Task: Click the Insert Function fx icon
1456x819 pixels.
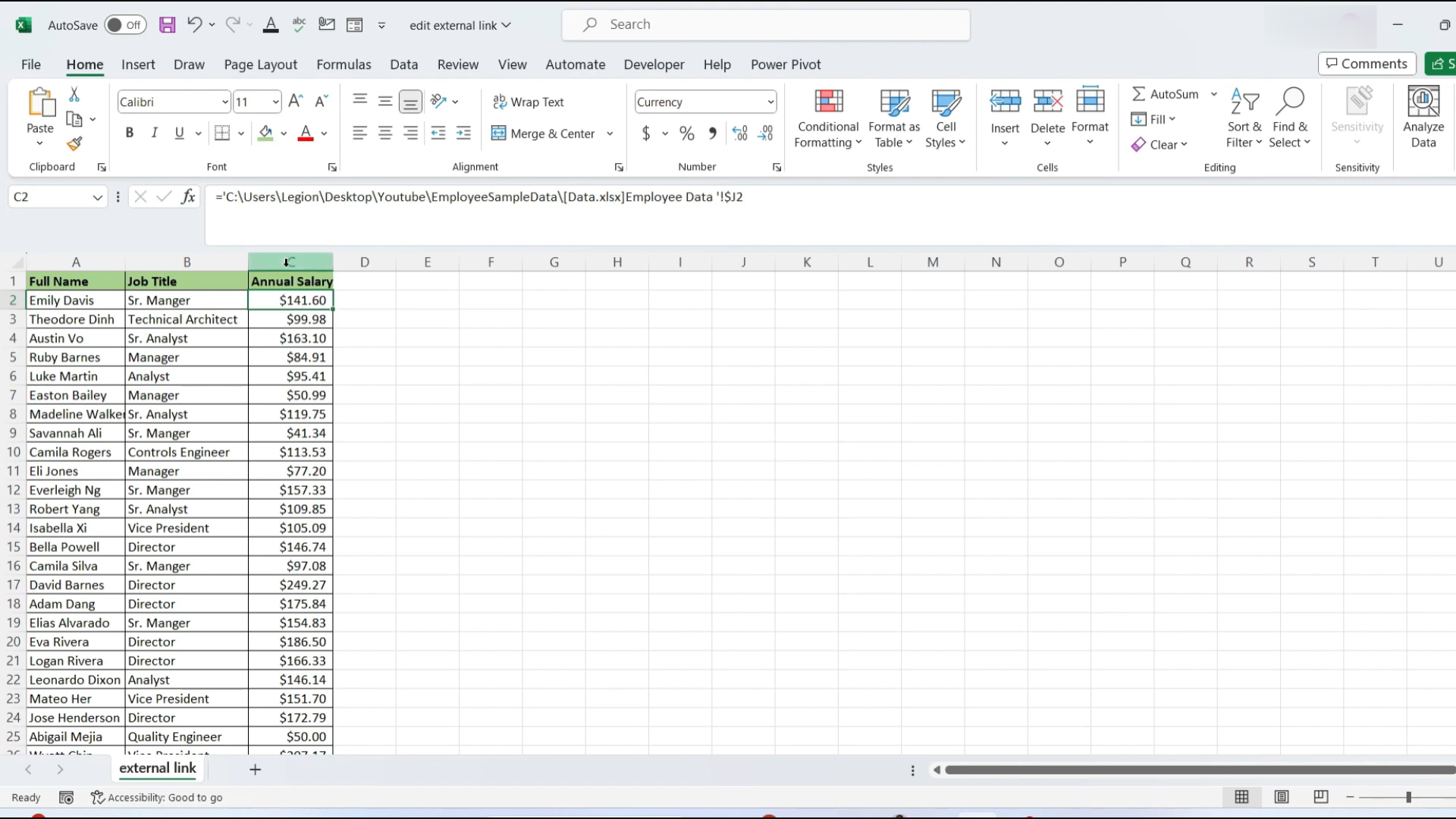Action: [x=188, y=197]
